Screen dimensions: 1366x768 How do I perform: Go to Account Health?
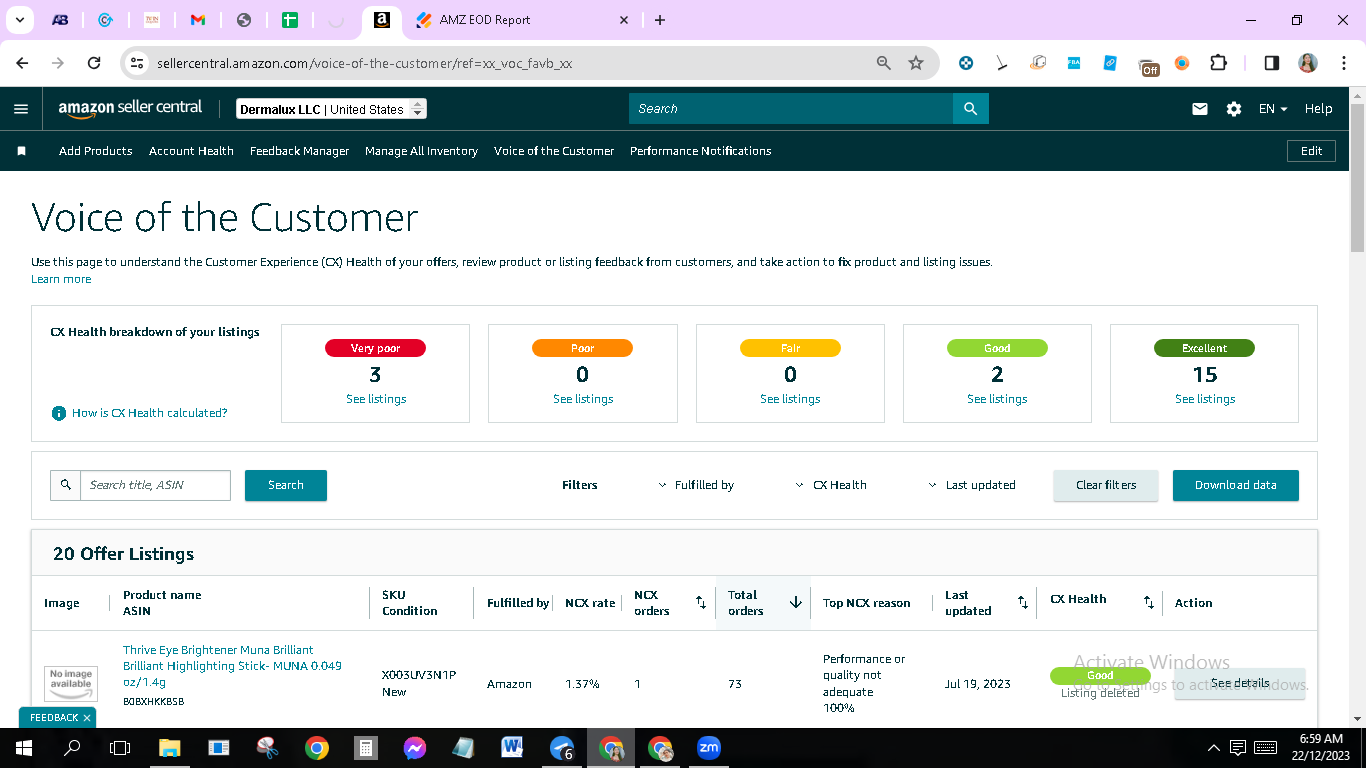coord(191,151)
